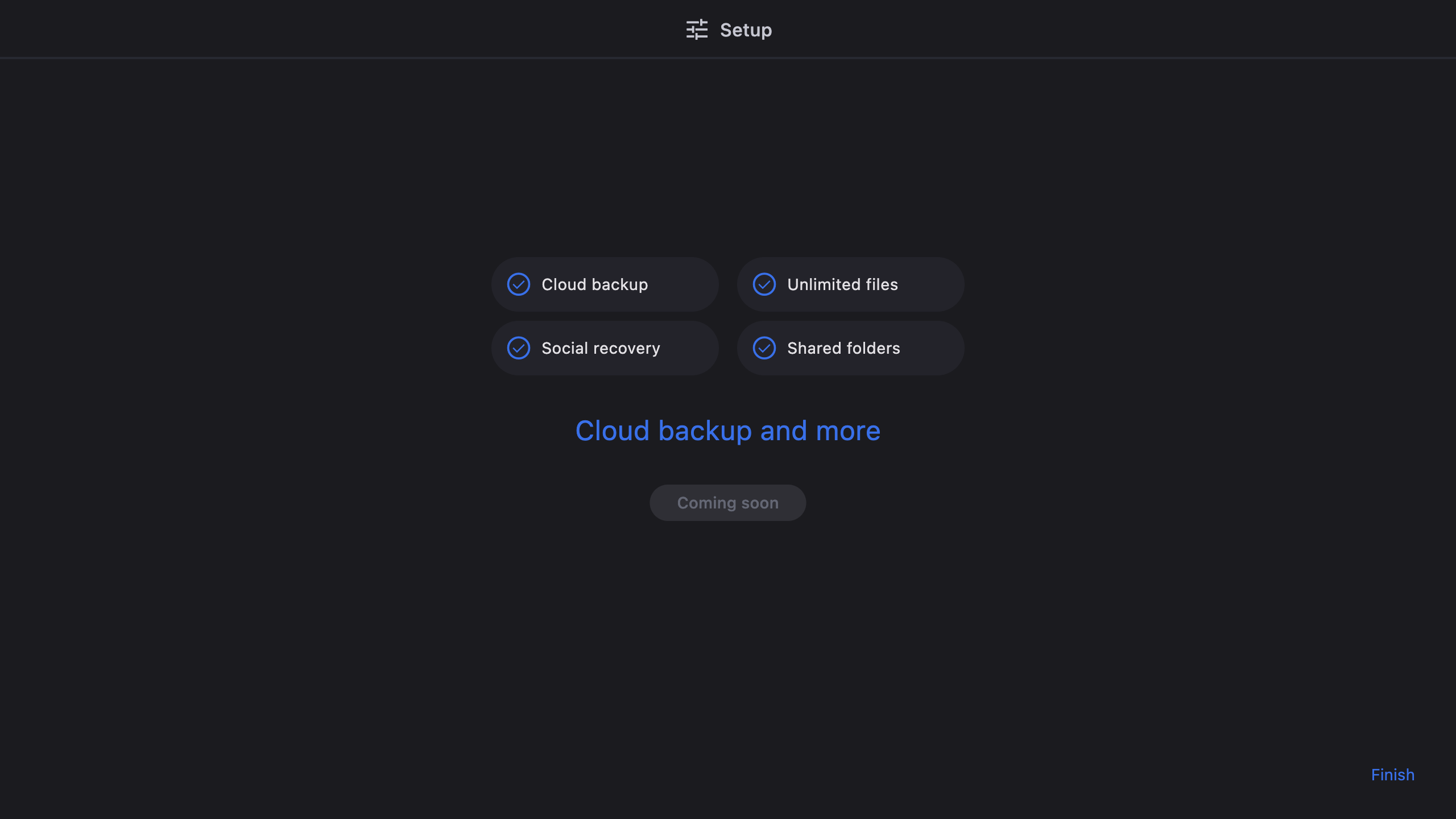Click the word more in the blue heading
This screenshot has height=819, width=1456.
848,431
